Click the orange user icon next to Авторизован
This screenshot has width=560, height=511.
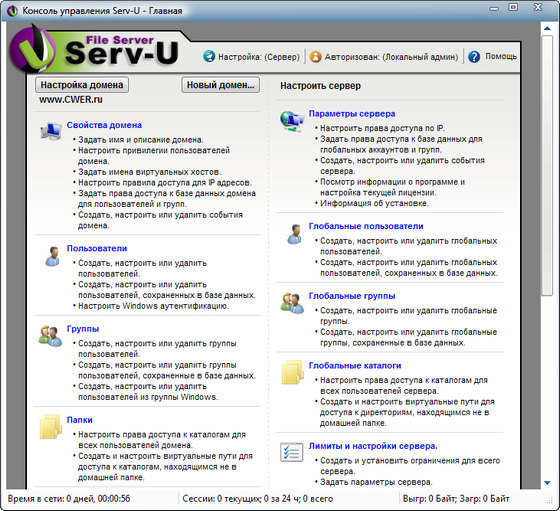[x=315, y=57]
